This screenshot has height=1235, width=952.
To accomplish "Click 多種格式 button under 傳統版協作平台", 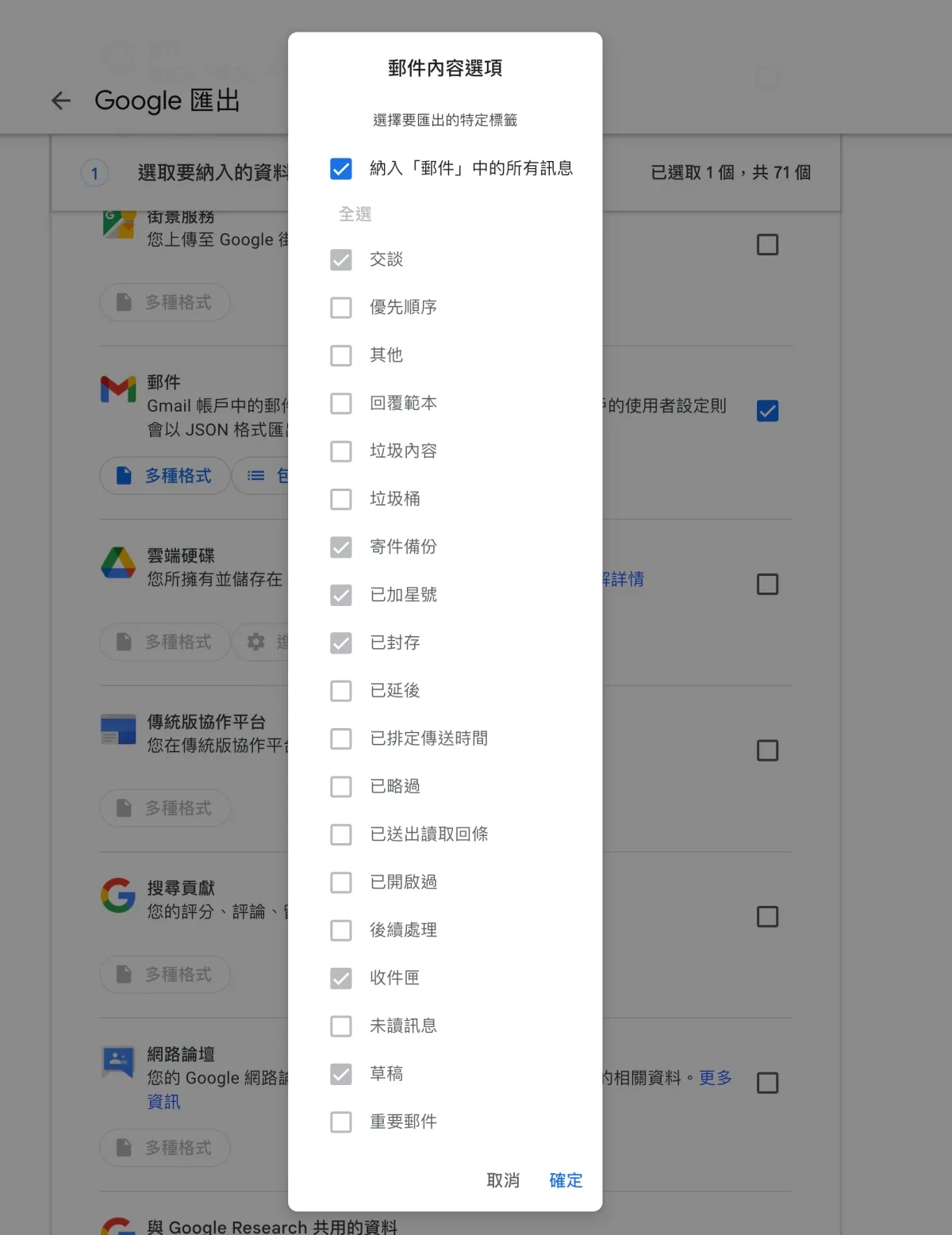I will [x=165, y=808].
